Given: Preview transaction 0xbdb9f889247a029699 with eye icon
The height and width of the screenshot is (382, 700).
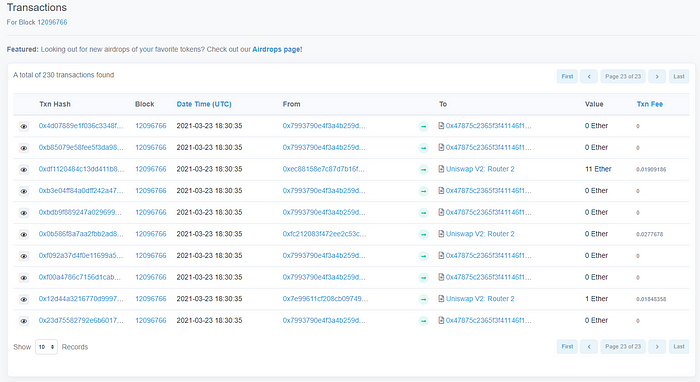Looking at the screenshot, I should pyautogui.click(x=24, y=213).
